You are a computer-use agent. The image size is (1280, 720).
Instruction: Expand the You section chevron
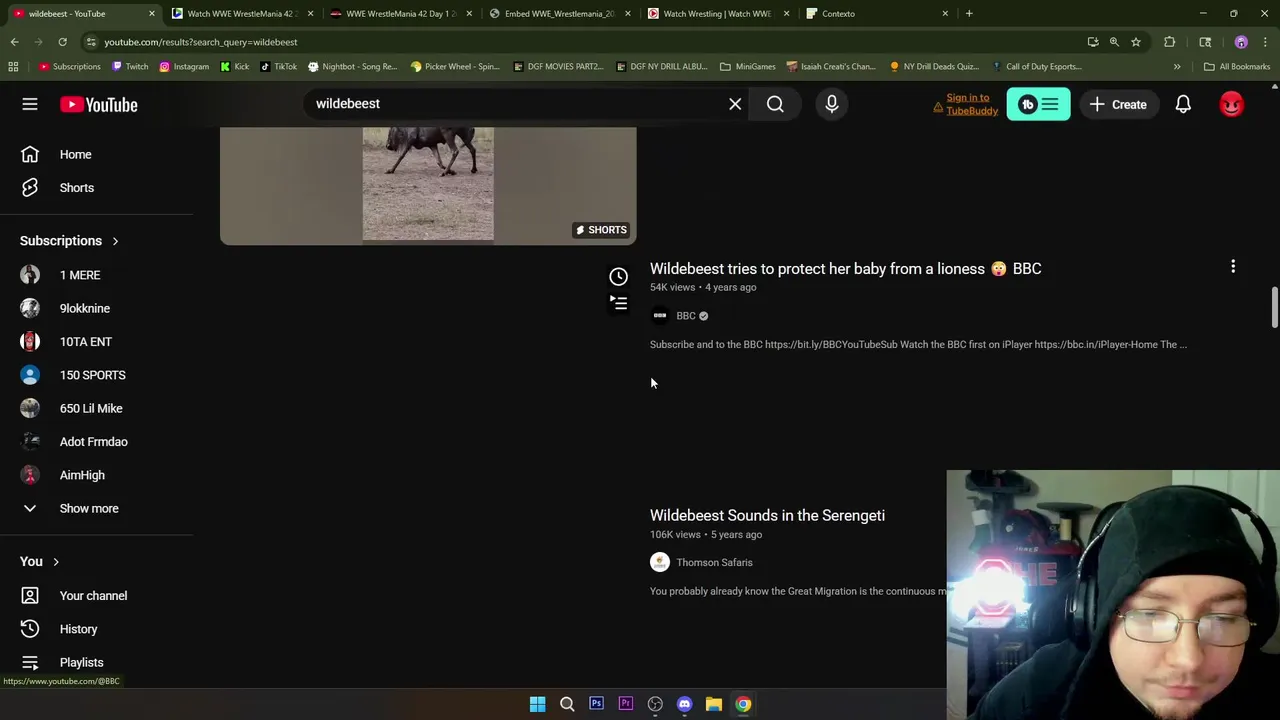point(56,562)
